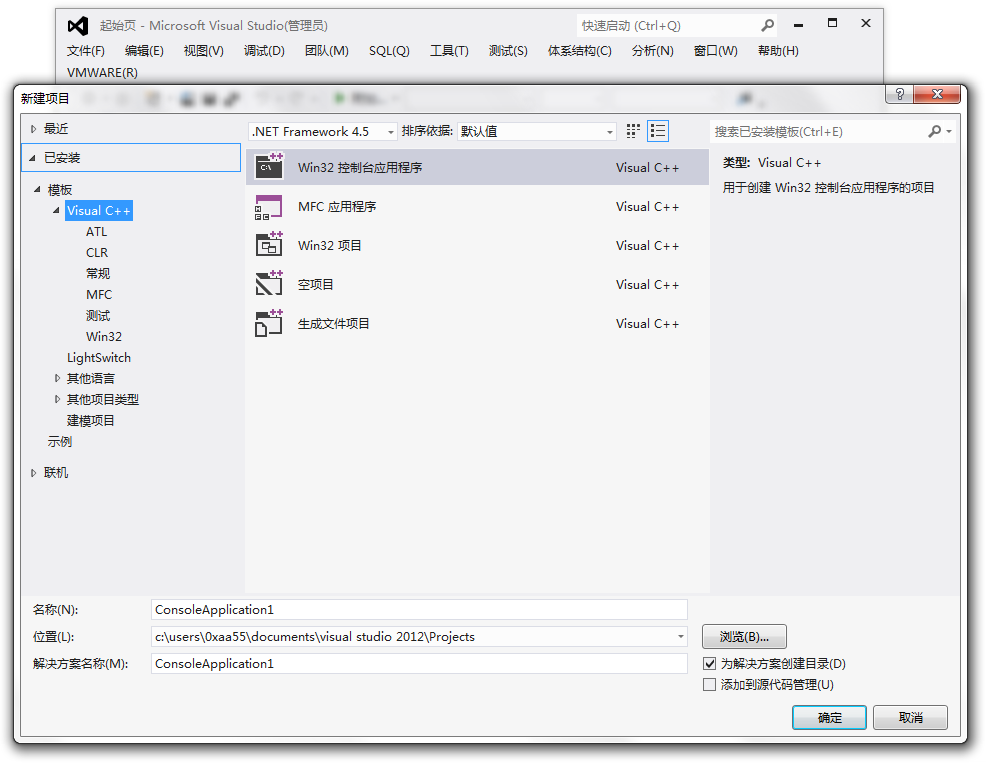986x763 pixels.
Task: Select the LightSwitch tree item
Action: coord(99,357)
